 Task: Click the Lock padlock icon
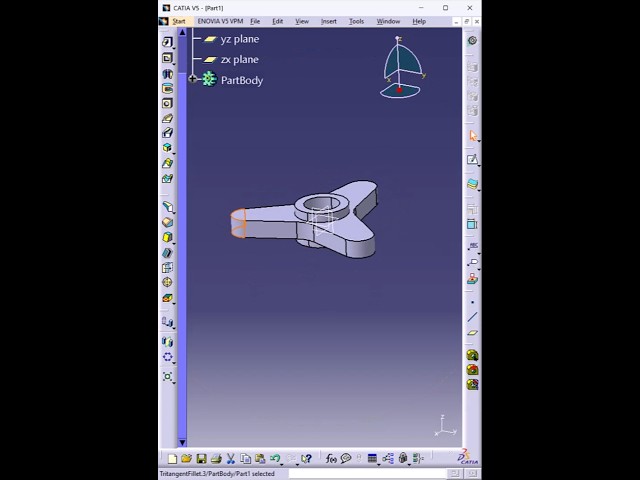(x=403, y=459)
